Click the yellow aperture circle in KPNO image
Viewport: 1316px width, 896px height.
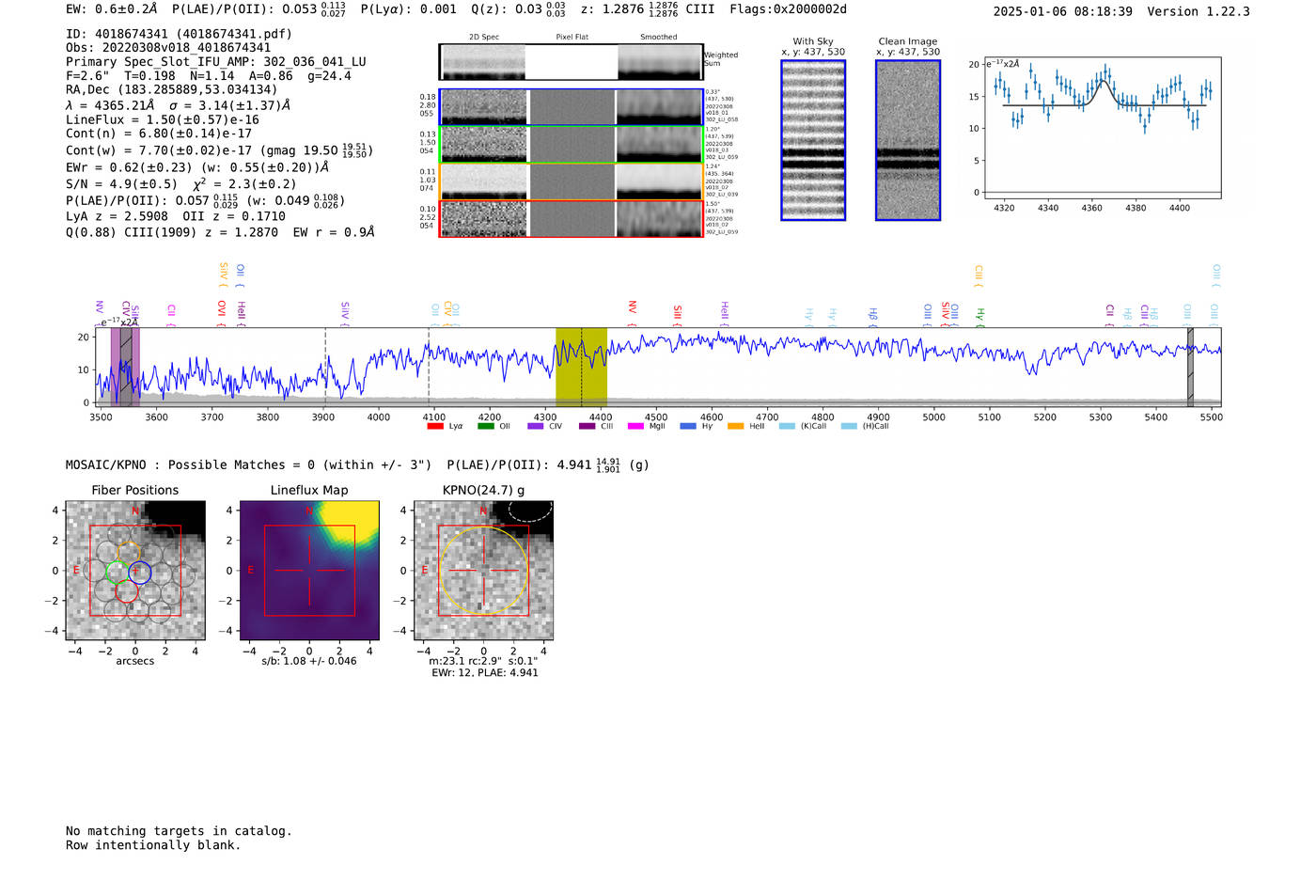coord(483,571)
